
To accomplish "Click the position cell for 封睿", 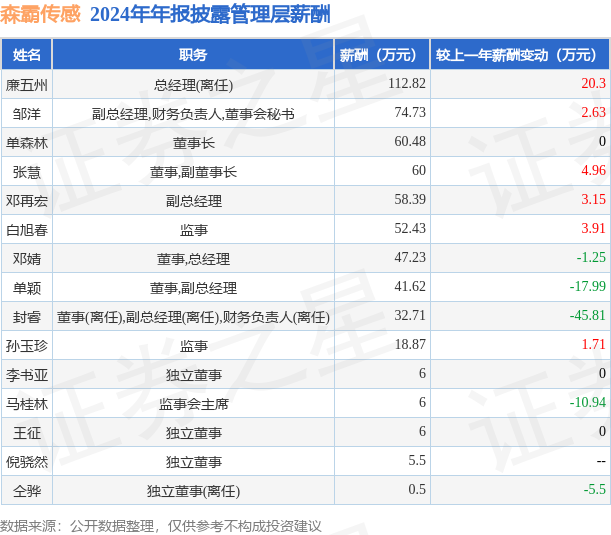I will pos(193,317).
